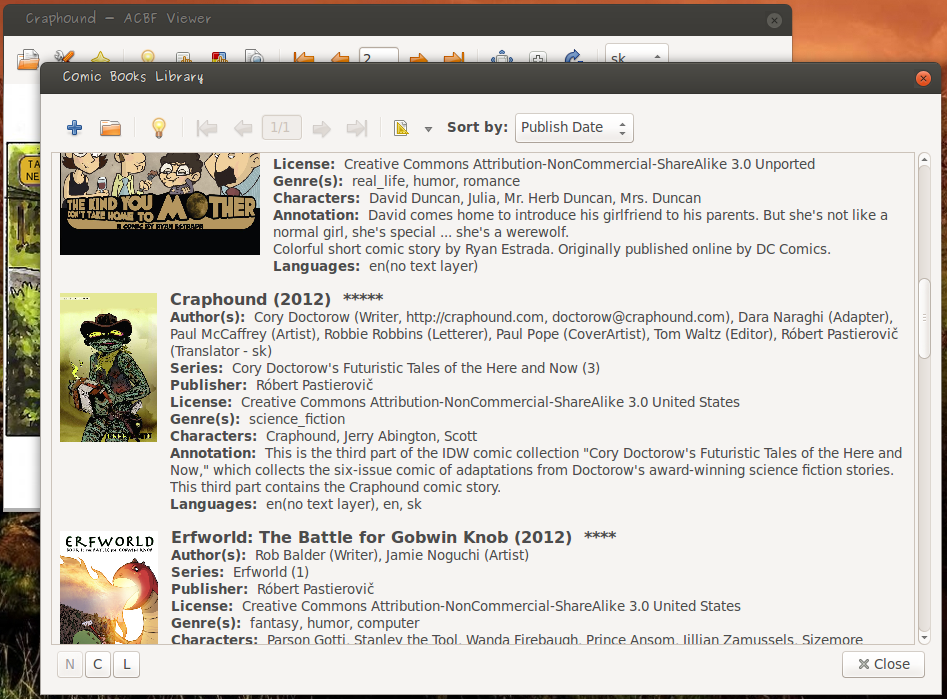947x699 pixels.
Task: Open the Sort by Publish Date combo box
Action: pos(574,127)
